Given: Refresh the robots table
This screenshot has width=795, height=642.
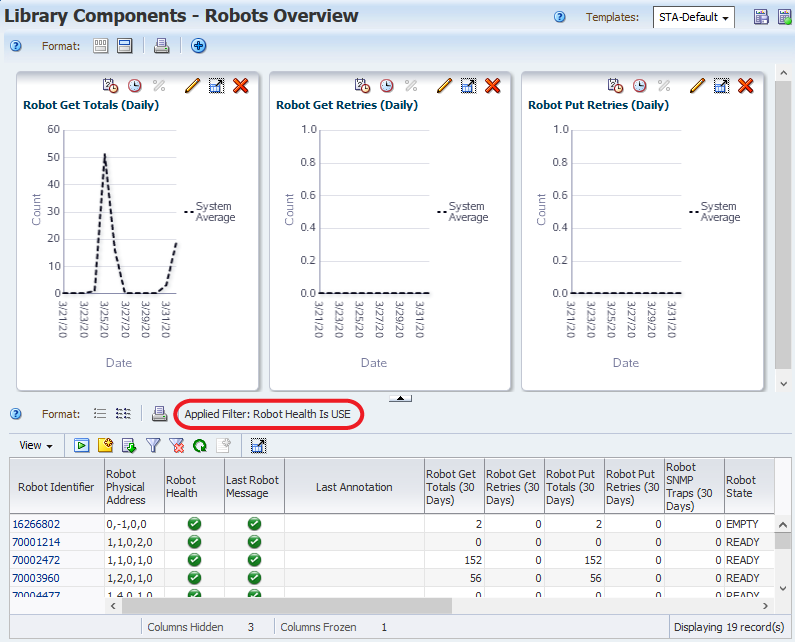Looking at the screenshot, I should tap(200, 445).
